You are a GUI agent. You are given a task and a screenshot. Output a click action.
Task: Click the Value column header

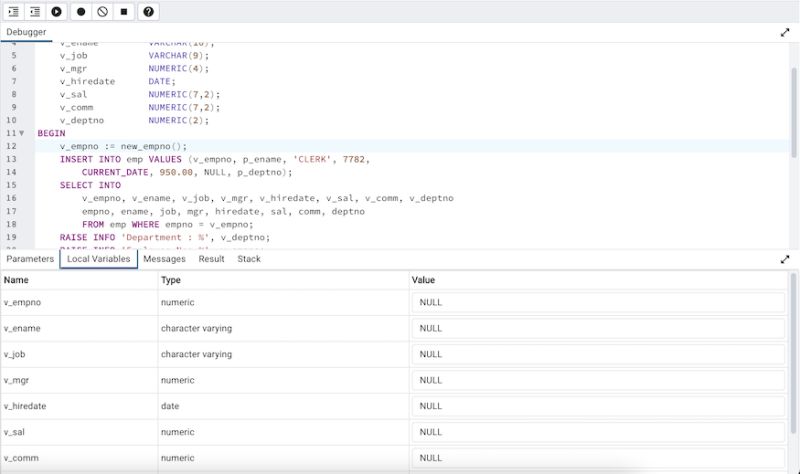point(598,280)
